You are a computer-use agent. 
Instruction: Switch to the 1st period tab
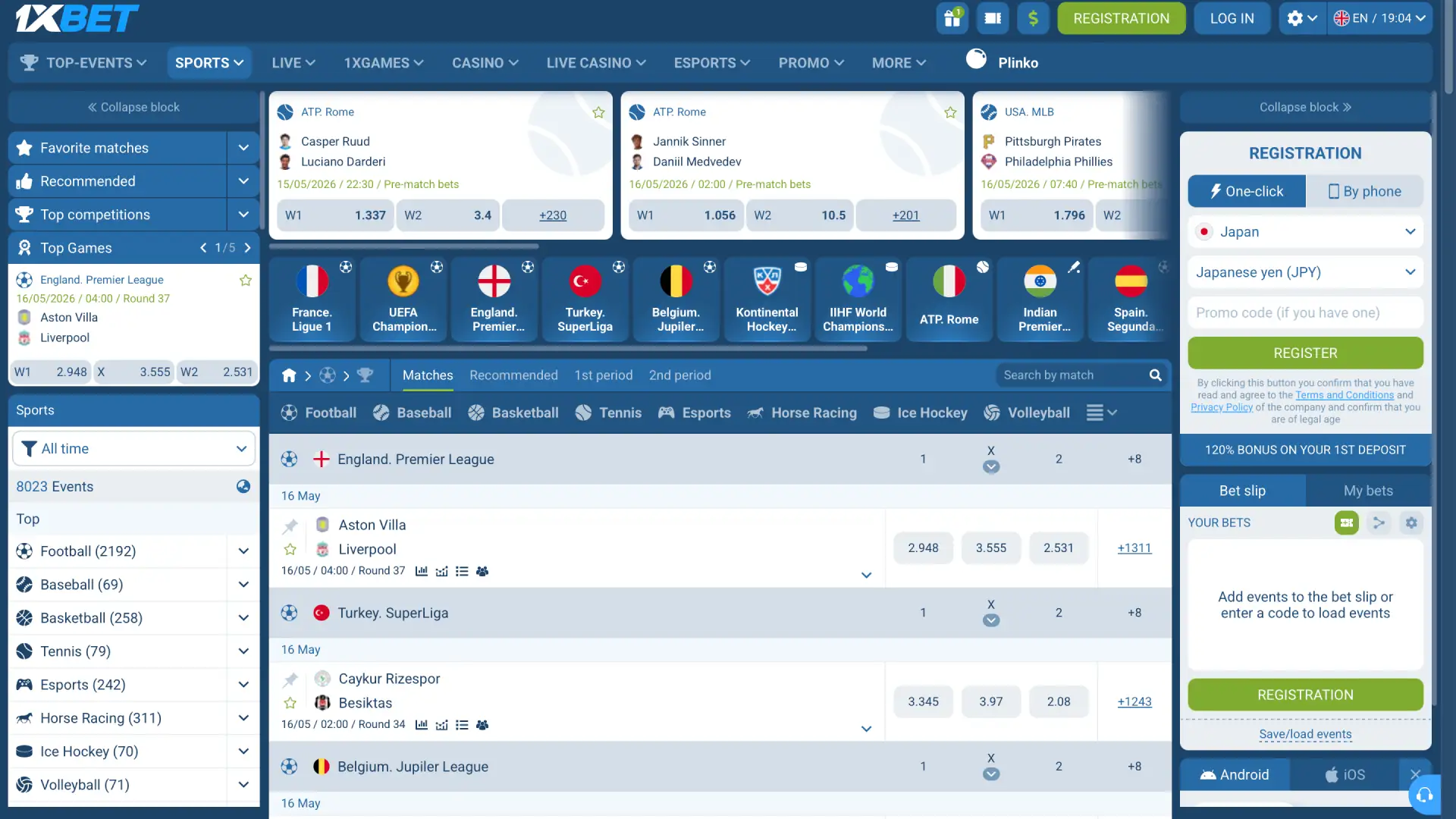(604, 375)
